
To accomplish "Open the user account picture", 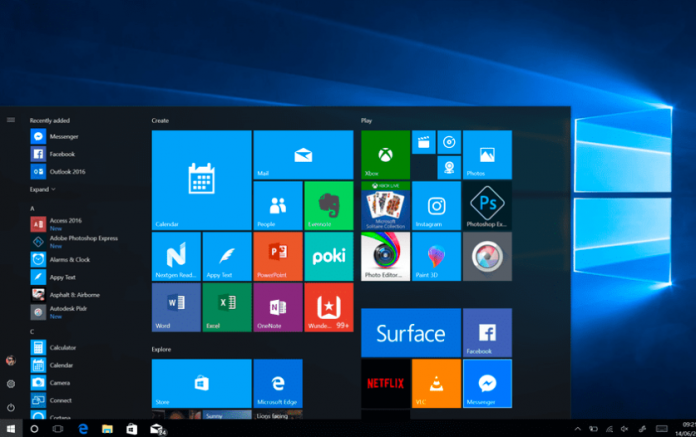I will [x=11, y=360].
